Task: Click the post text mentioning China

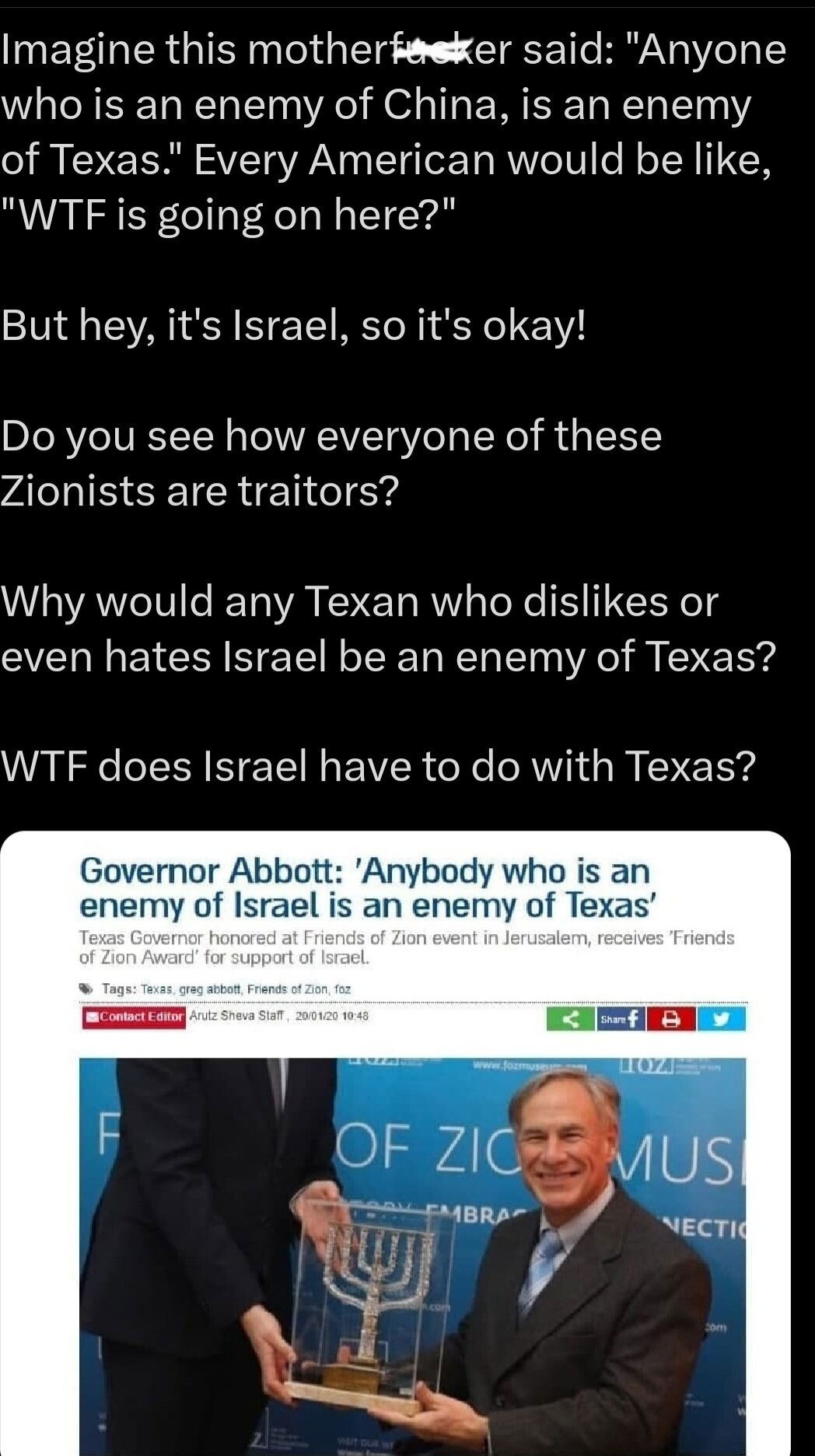Action: 393,131
